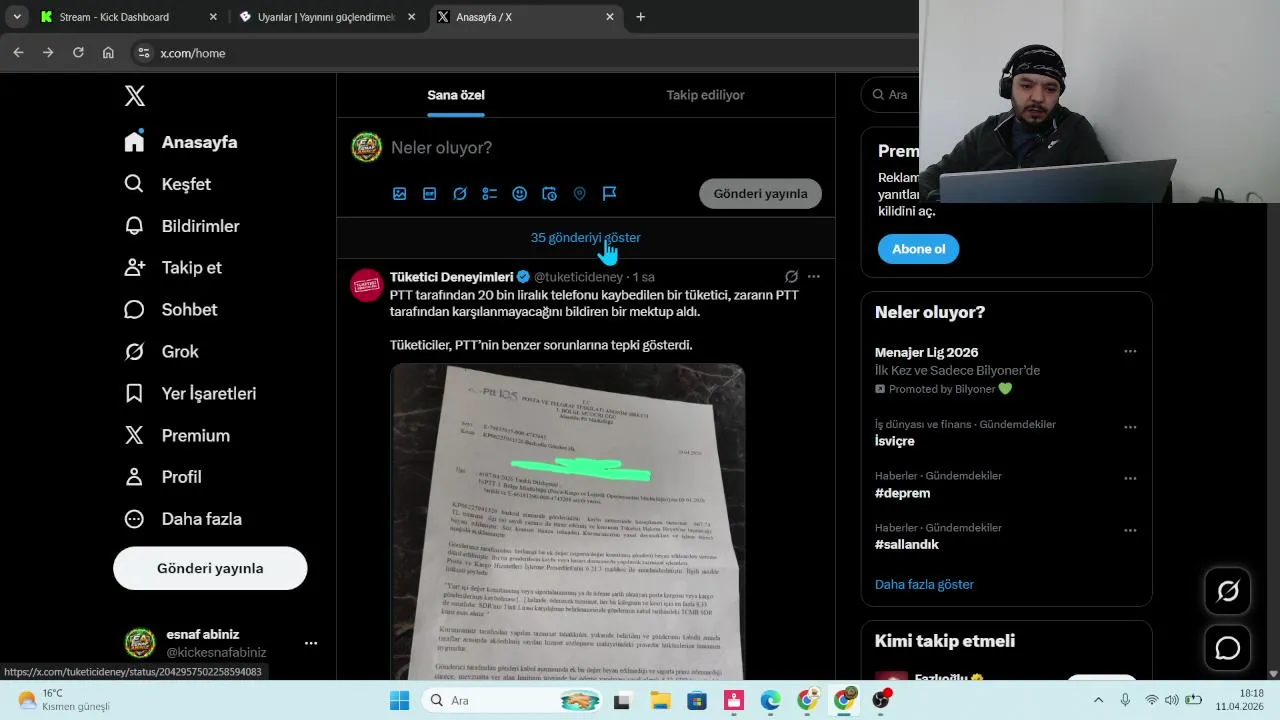Viewport: 1280px width, 720px height.
Task: Add a GIF to the post
Action: 430,194
